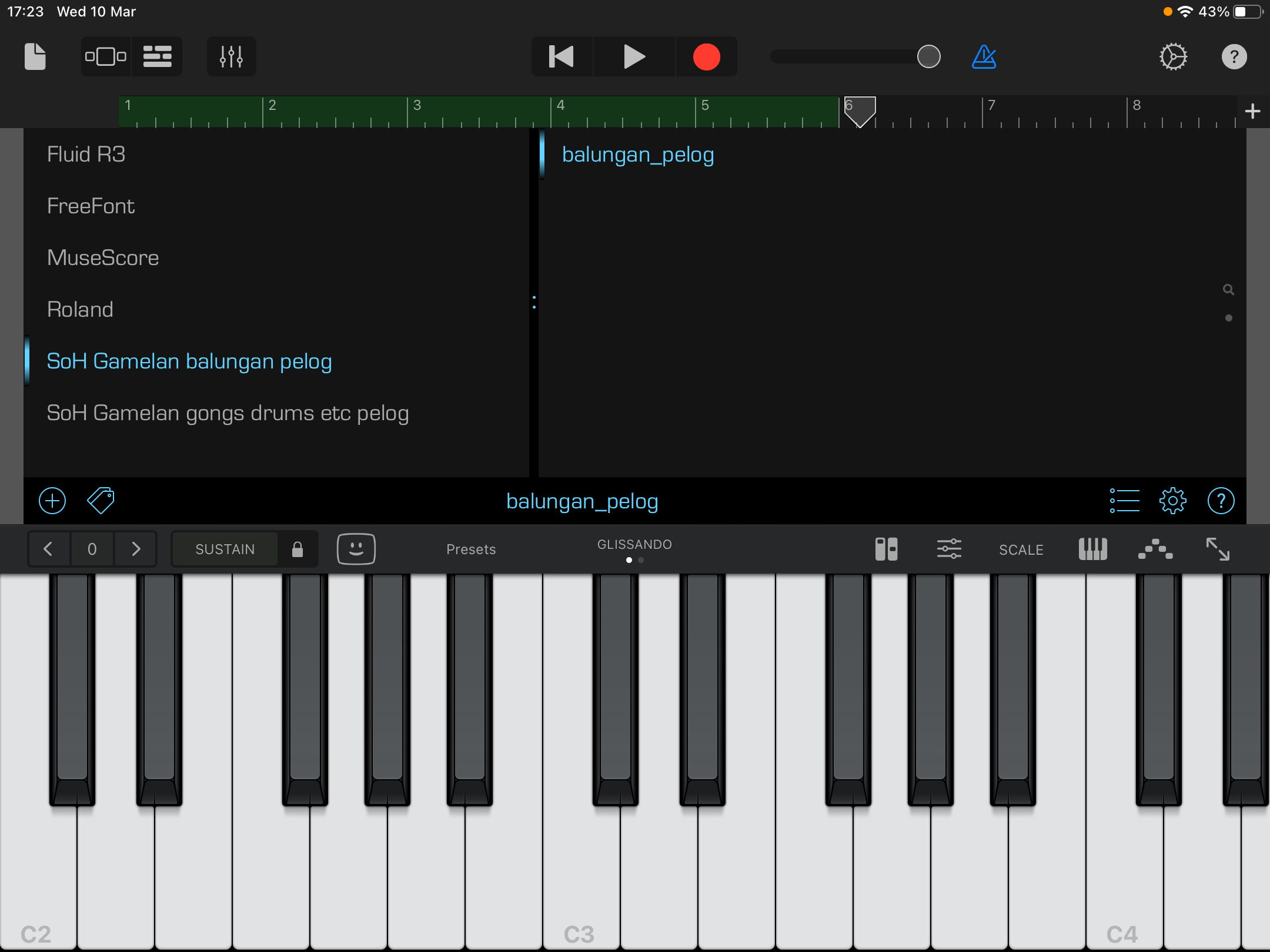Open the keyboard controls sliders icon
The height and width of the screenshot is (952, 1270).
pyautogui.click(x=949, y=549)
